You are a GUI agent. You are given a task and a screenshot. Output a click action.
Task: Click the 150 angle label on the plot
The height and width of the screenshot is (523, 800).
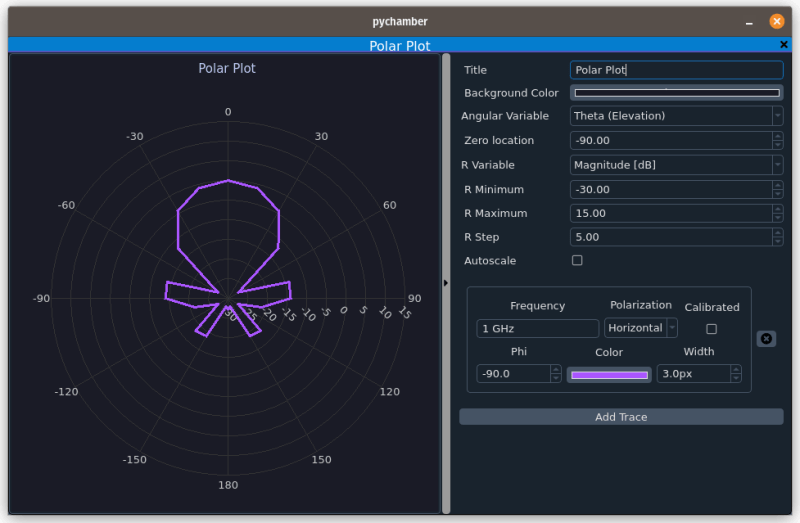coord(321,460)
